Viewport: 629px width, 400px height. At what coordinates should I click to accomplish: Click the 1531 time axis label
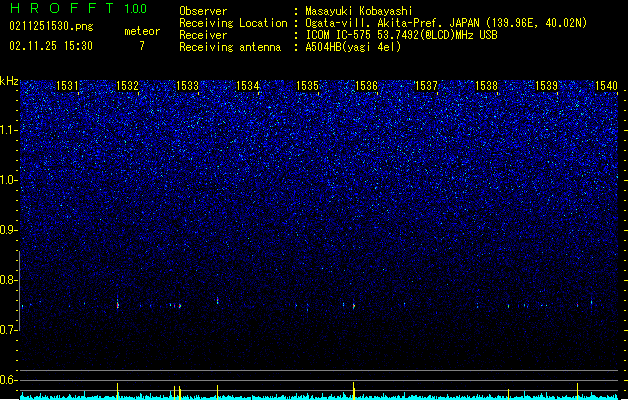(x=67, y=85)
